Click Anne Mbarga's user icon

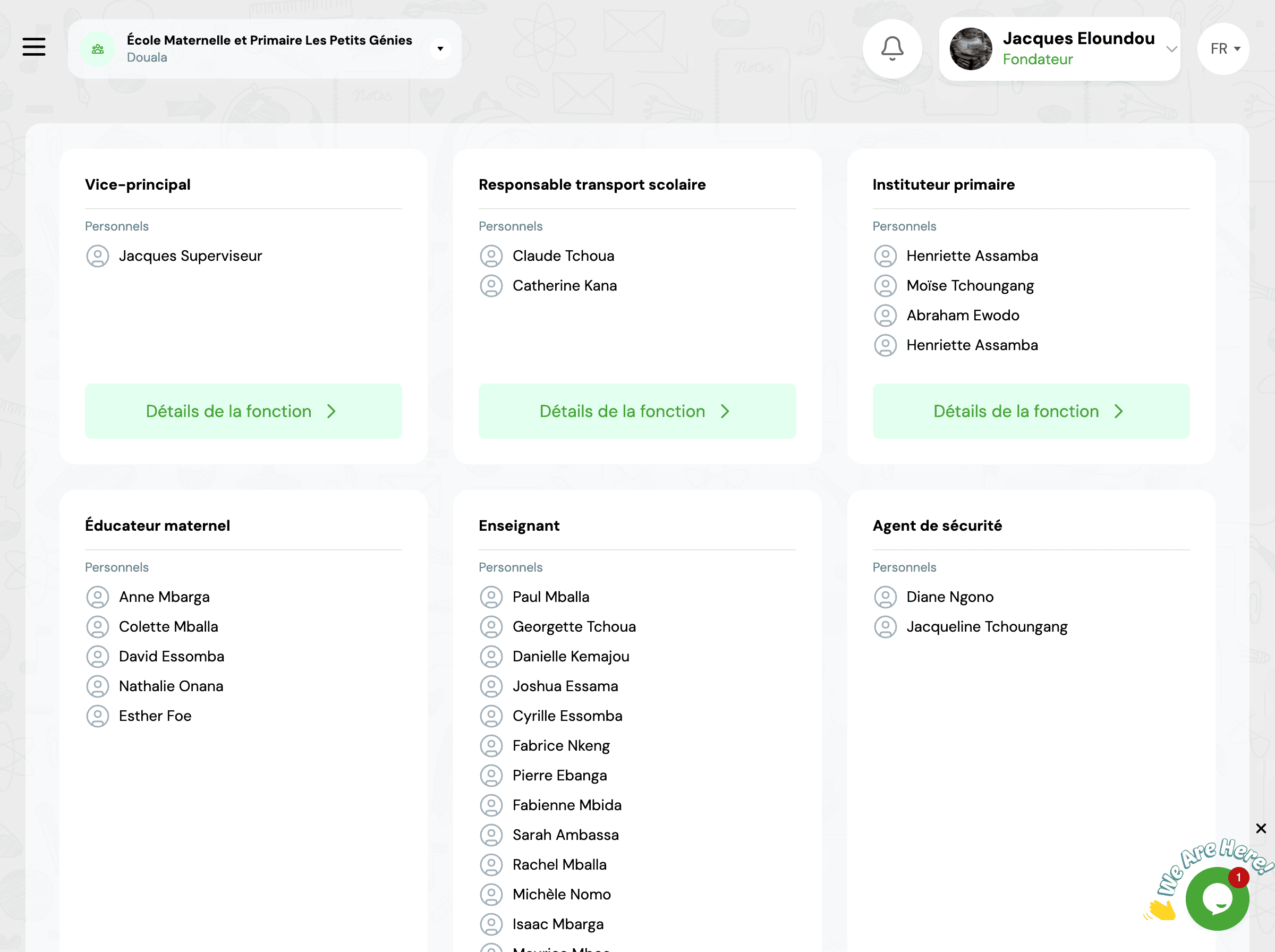97,597
